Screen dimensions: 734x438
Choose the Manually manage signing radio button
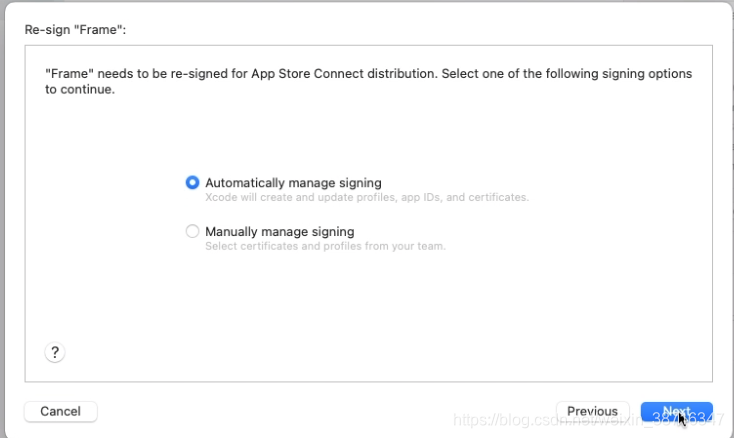[192, 231]
